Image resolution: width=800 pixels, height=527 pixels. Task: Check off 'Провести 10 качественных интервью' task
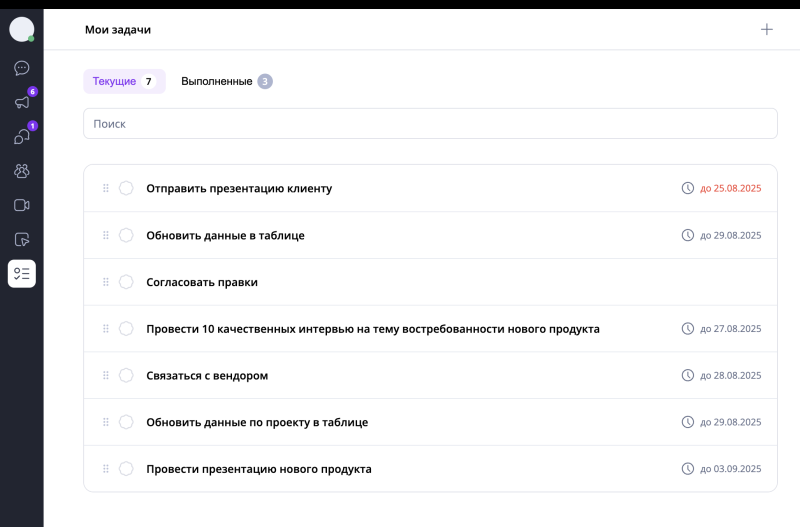pos(126,329)
